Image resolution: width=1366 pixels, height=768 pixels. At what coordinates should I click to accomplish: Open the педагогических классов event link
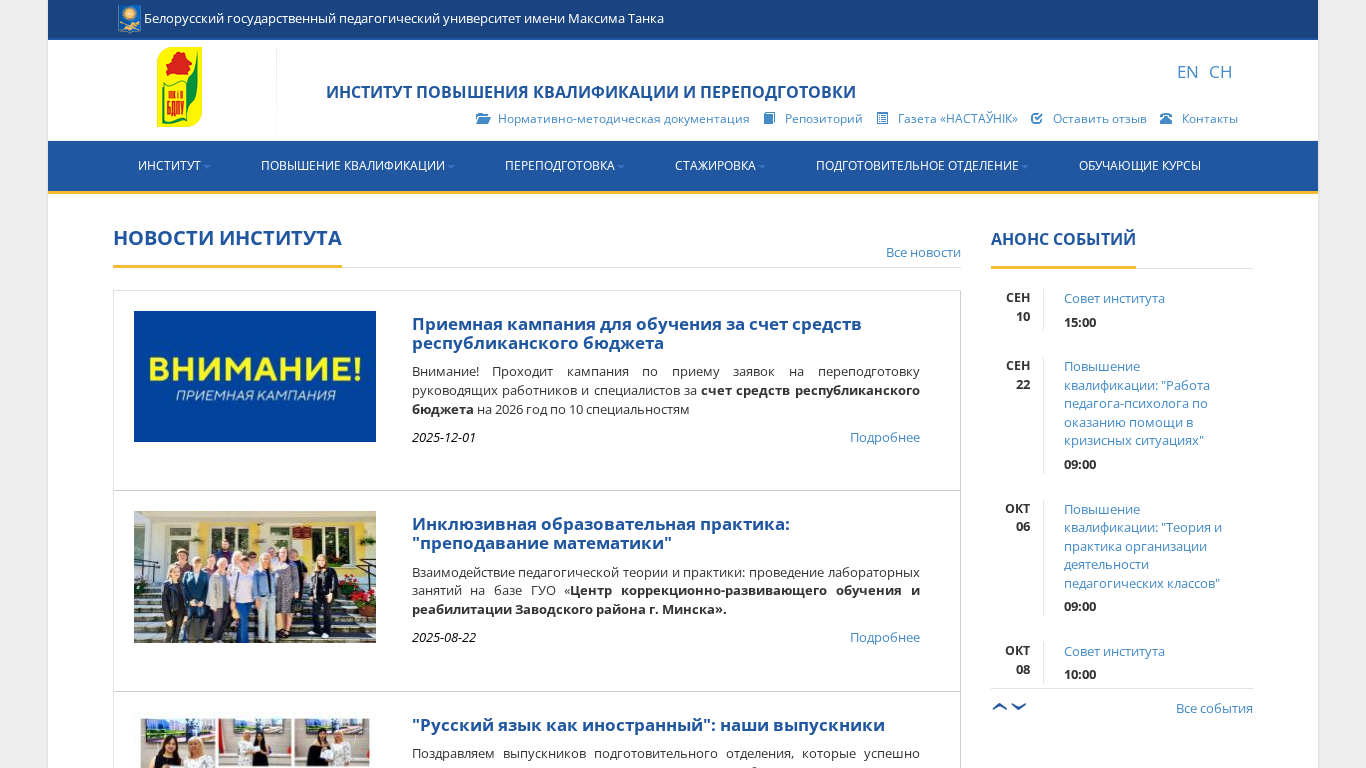(x=1143, y=546)
